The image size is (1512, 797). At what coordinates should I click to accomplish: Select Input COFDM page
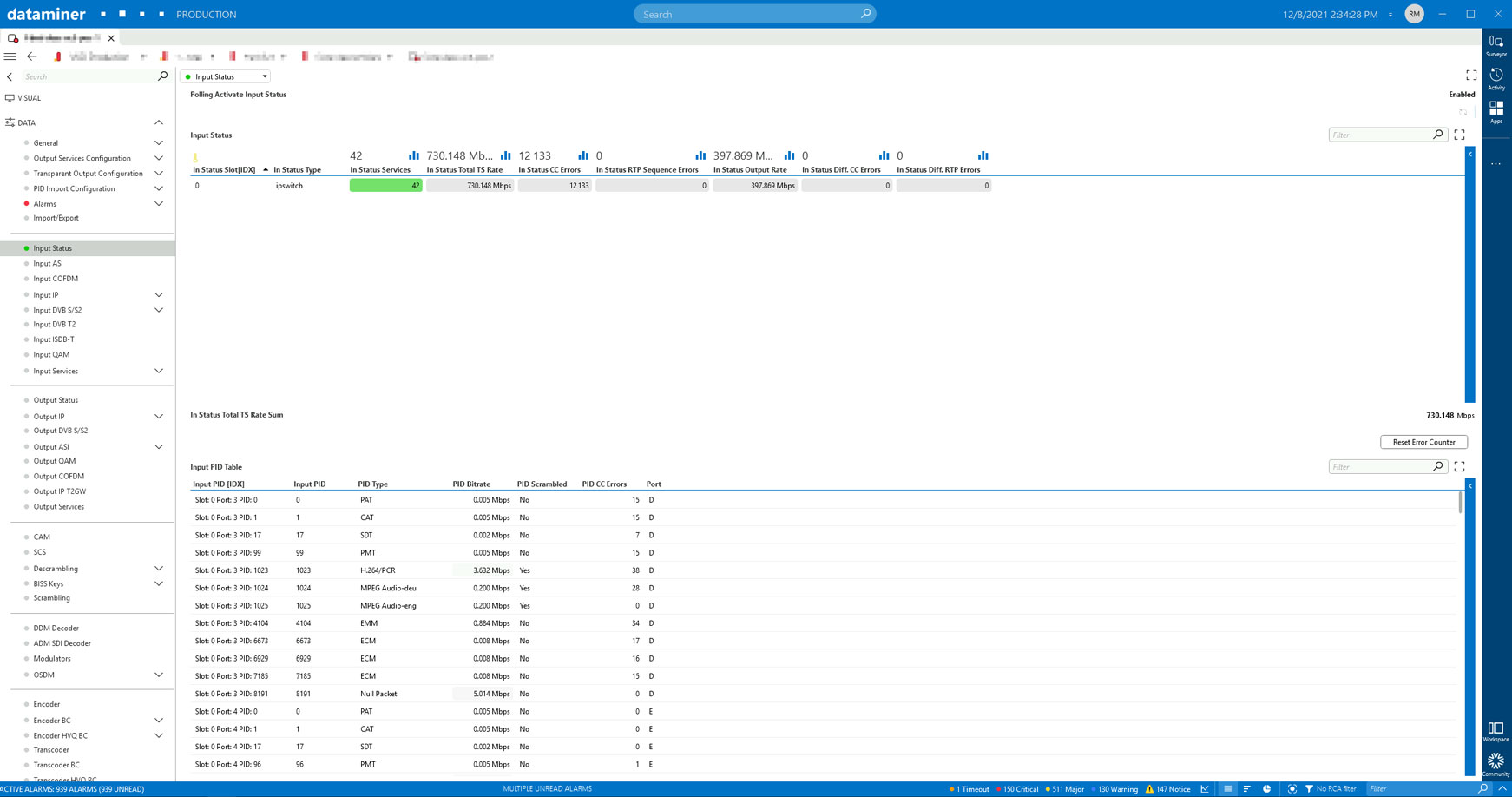coord(56,279)
